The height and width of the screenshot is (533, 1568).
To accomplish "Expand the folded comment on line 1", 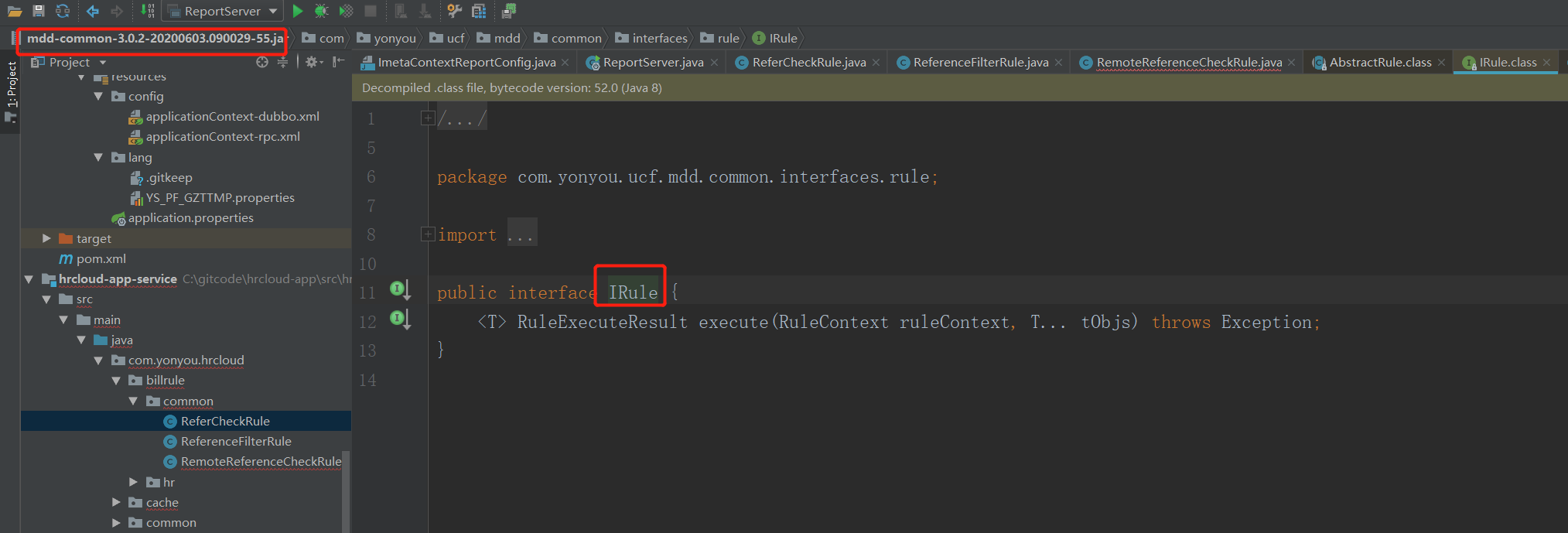I will coord(427,118).
